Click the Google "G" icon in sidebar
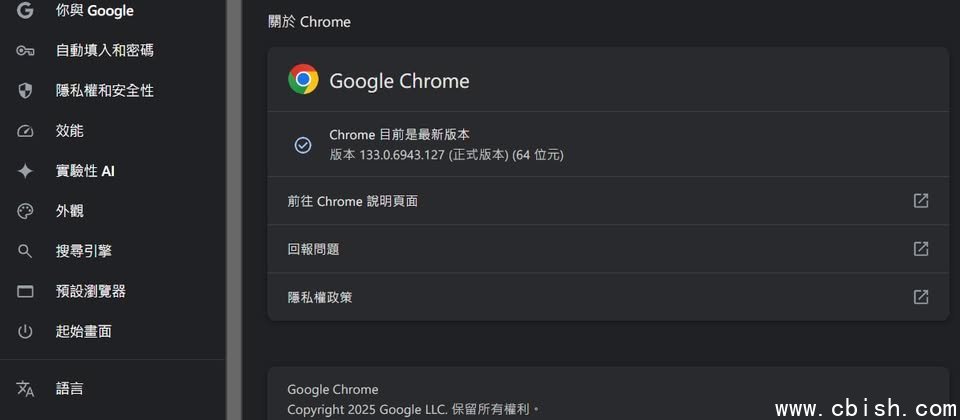The height and width of the screenshot is (420, 960). click(x=26, y=11)
